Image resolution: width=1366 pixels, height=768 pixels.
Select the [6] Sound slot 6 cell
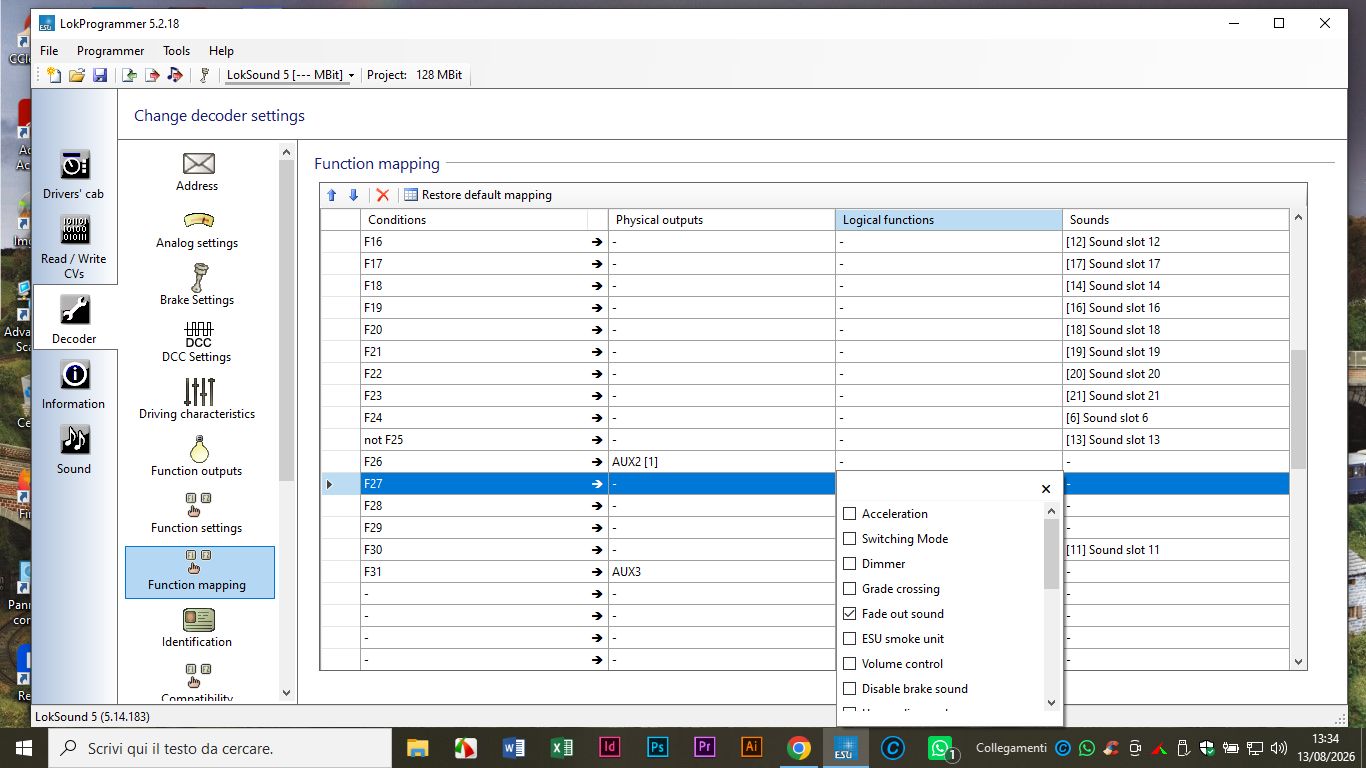[1176, 418]
